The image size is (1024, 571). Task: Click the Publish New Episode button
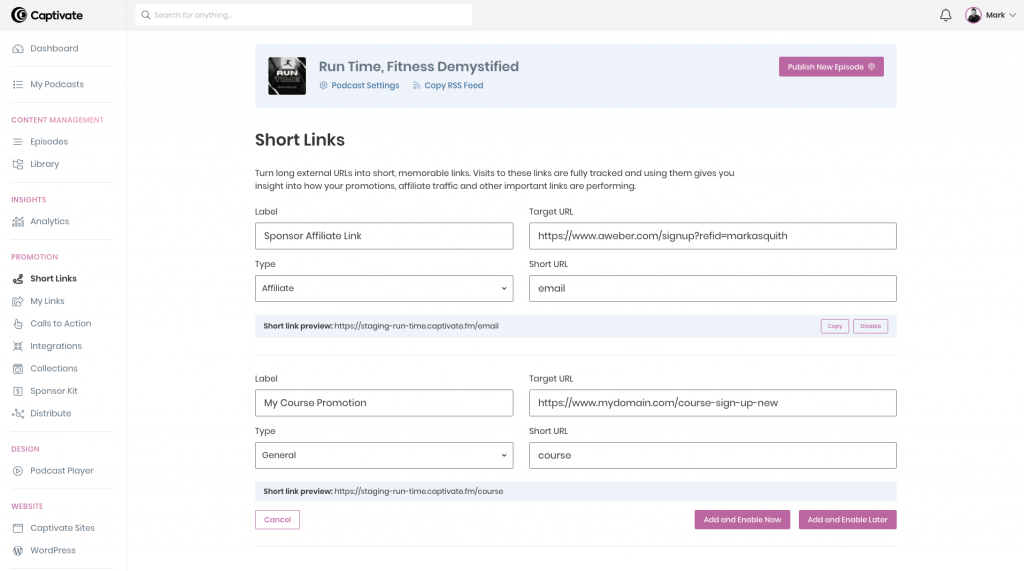[x=831, y=67]
